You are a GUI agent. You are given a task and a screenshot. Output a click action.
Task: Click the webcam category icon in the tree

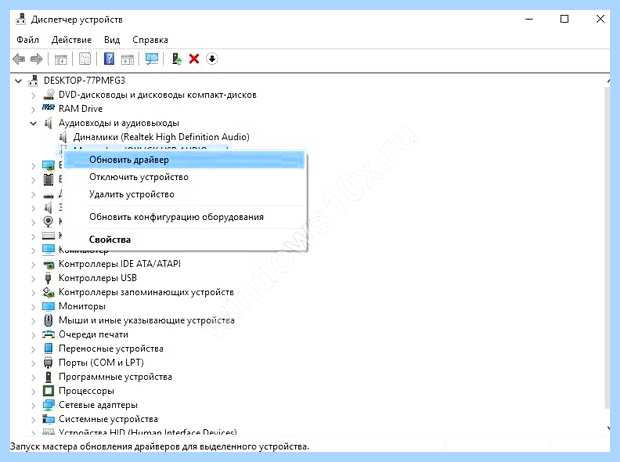pyautogui.click(x=48, y=221)
